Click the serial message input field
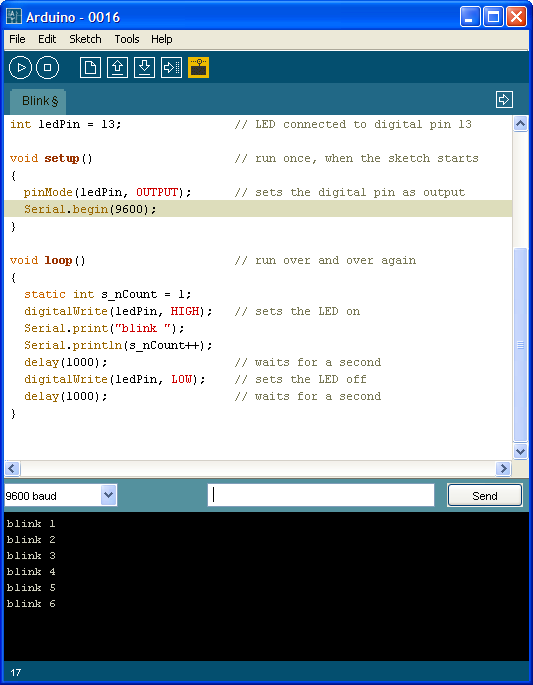 coord(321,495)
